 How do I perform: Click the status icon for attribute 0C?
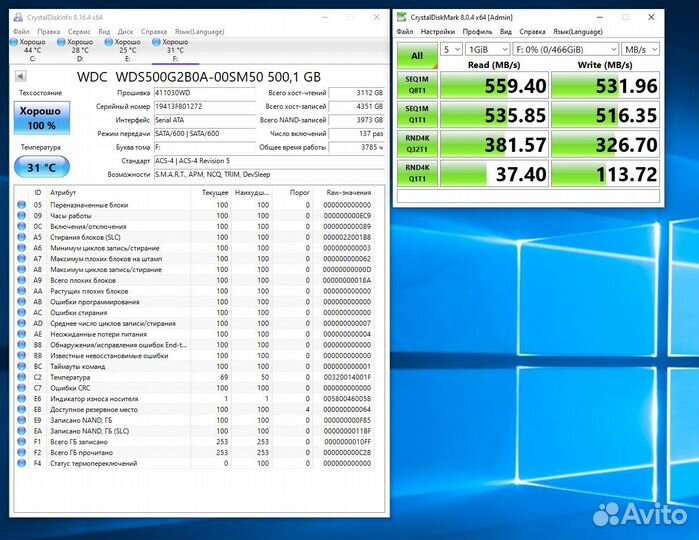[21, 226]
